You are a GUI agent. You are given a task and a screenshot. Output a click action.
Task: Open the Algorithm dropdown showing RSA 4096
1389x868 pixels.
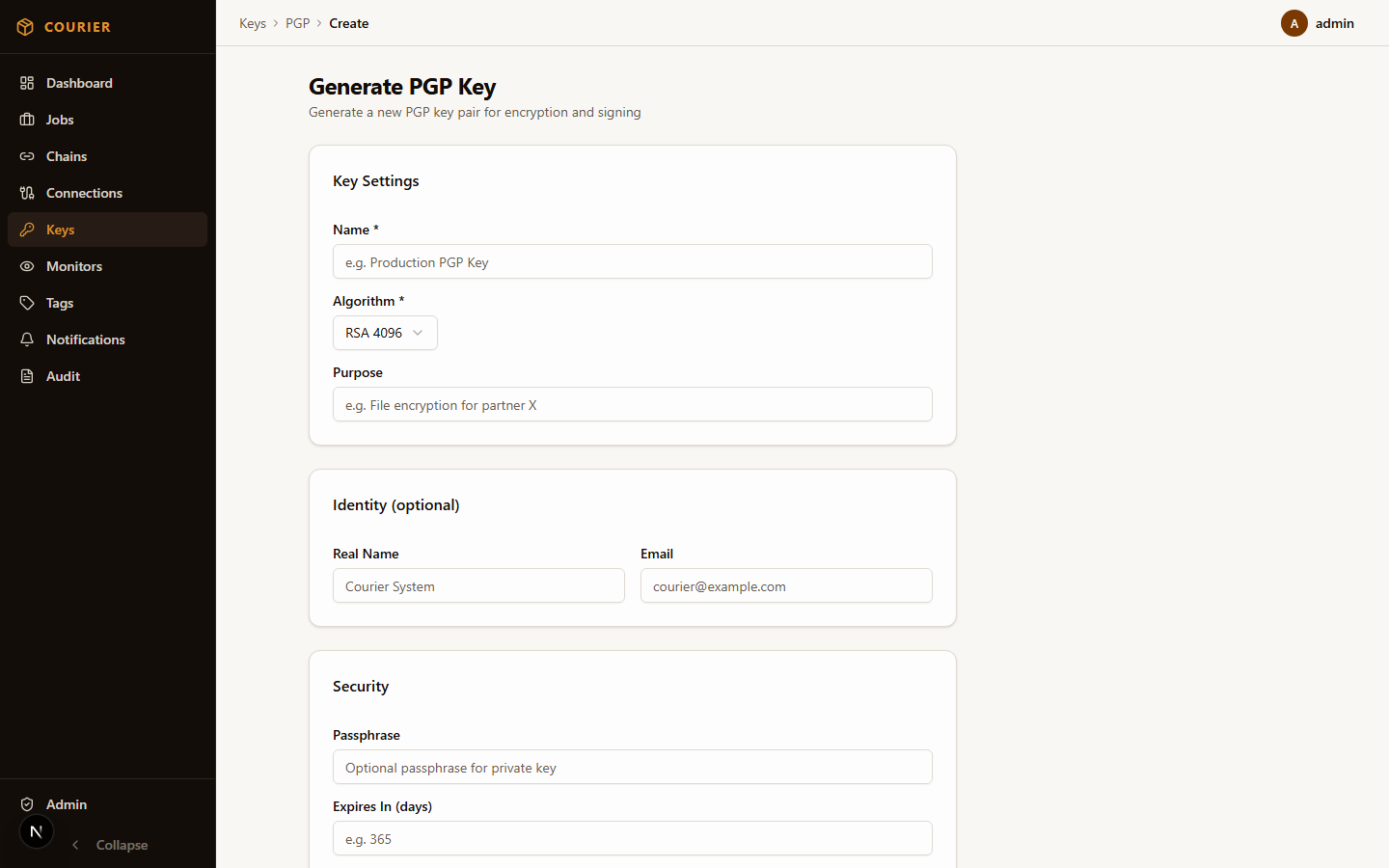385,333
